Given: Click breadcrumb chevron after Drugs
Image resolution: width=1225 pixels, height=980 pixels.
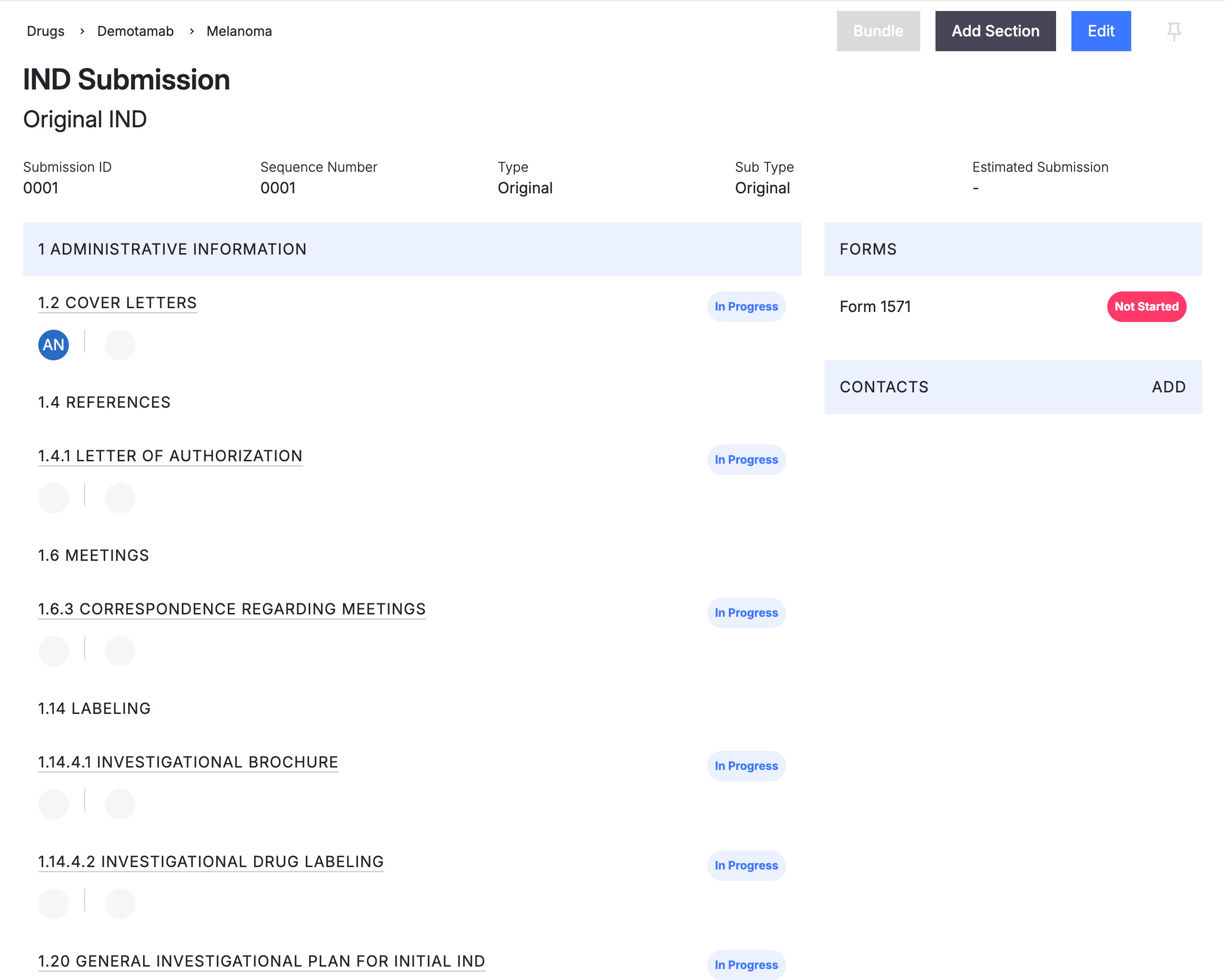Looking at the screenshot, I should click(82, 31).
